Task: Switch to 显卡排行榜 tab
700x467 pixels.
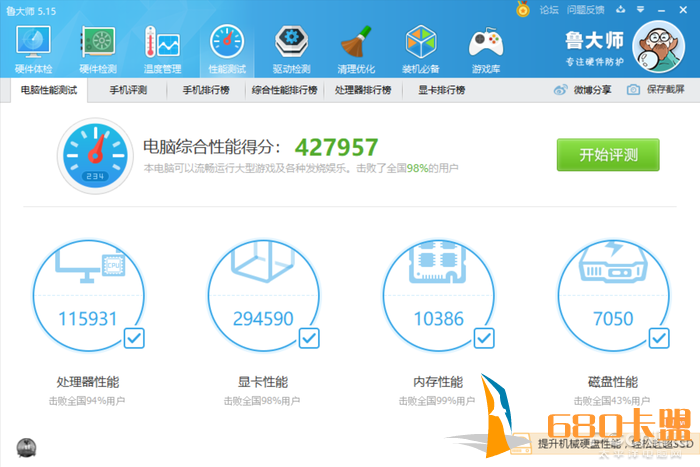Action: [442, 90]
